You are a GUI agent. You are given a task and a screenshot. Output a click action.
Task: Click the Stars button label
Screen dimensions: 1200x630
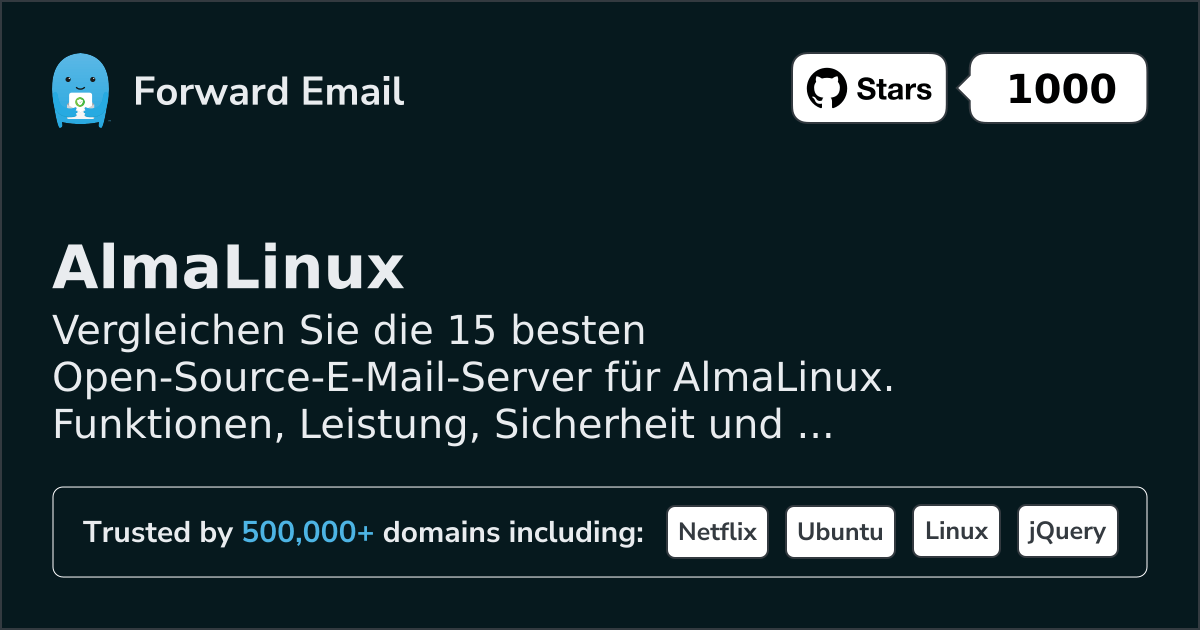pos(894,89)
